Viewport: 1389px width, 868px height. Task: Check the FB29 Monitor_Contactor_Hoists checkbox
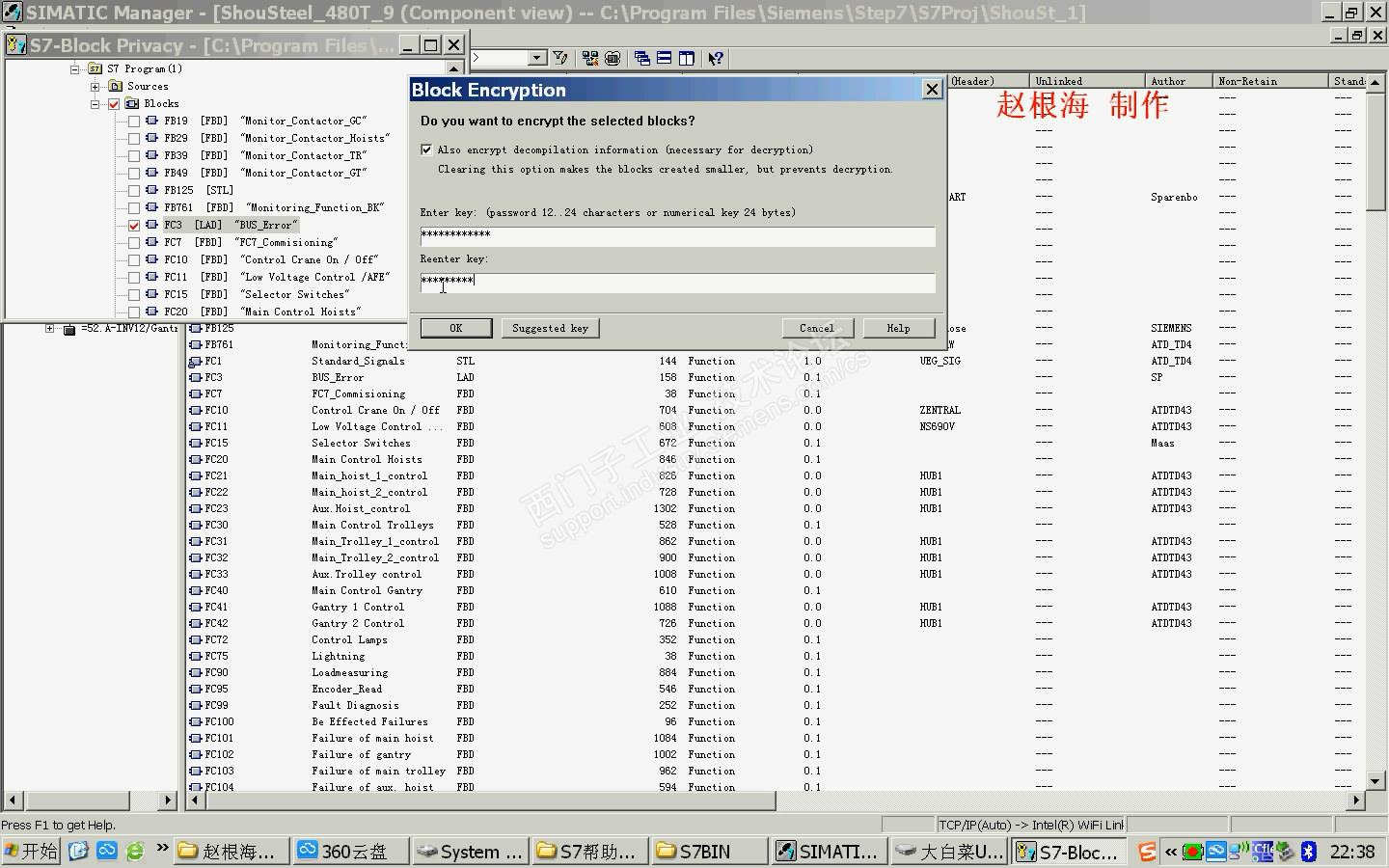pyautogui.click(x=134, y=139)
